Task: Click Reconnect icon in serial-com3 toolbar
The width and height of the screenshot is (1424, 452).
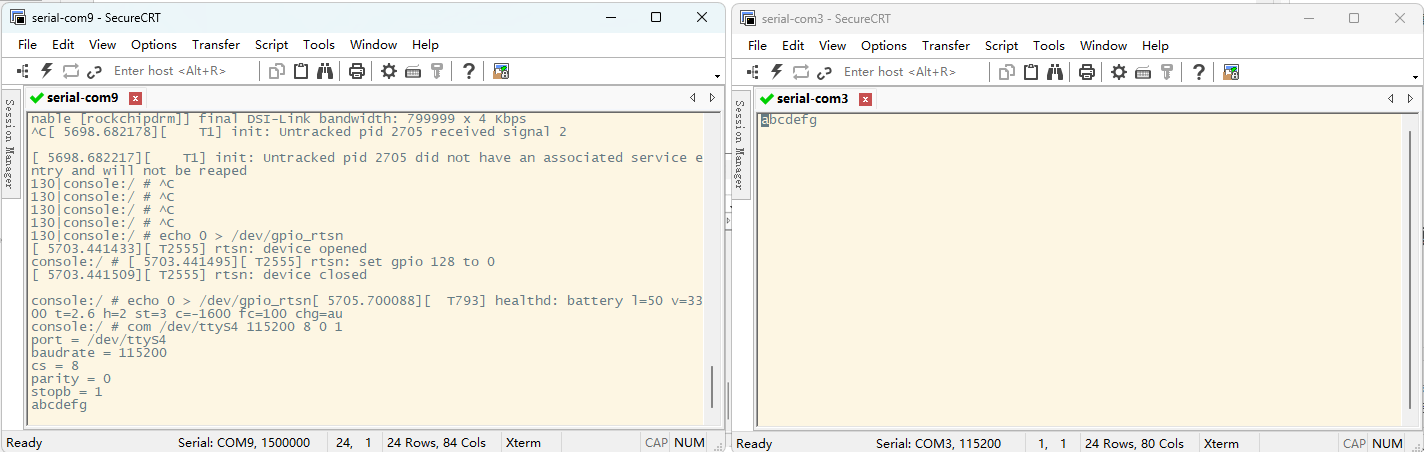Action: pos(801,71)
